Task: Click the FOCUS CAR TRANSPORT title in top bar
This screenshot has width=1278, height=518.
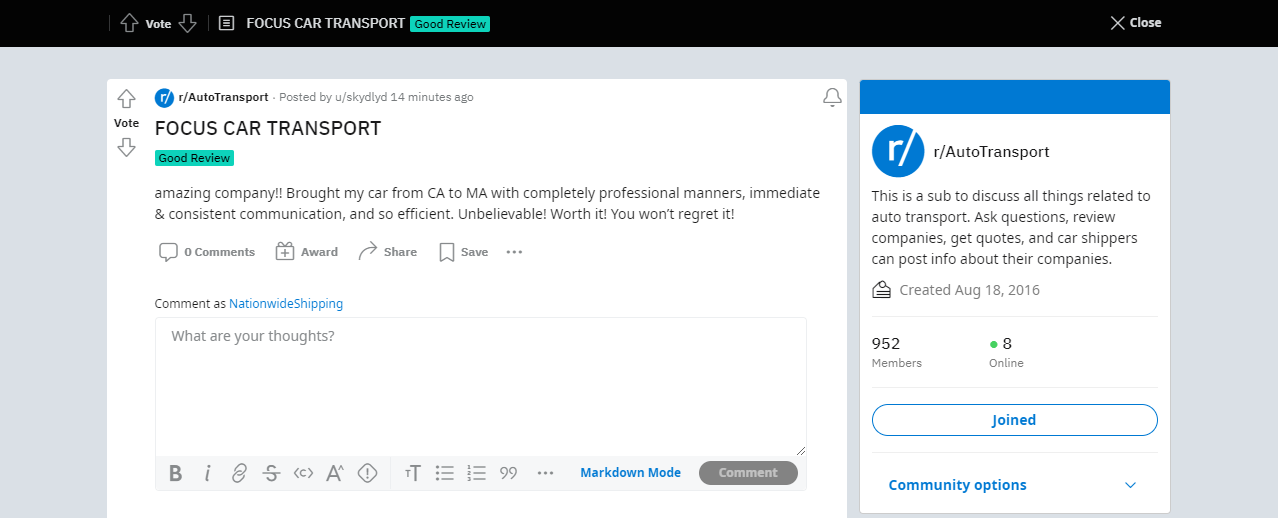Action: coord(326,23)
